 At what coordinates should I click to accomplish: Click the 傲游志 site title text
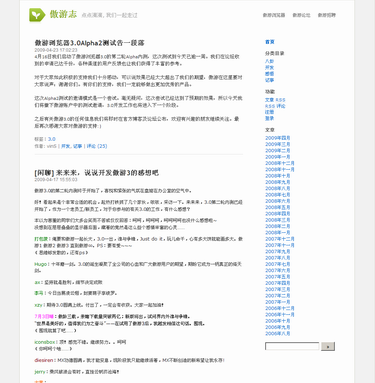(x=63, y=14)
